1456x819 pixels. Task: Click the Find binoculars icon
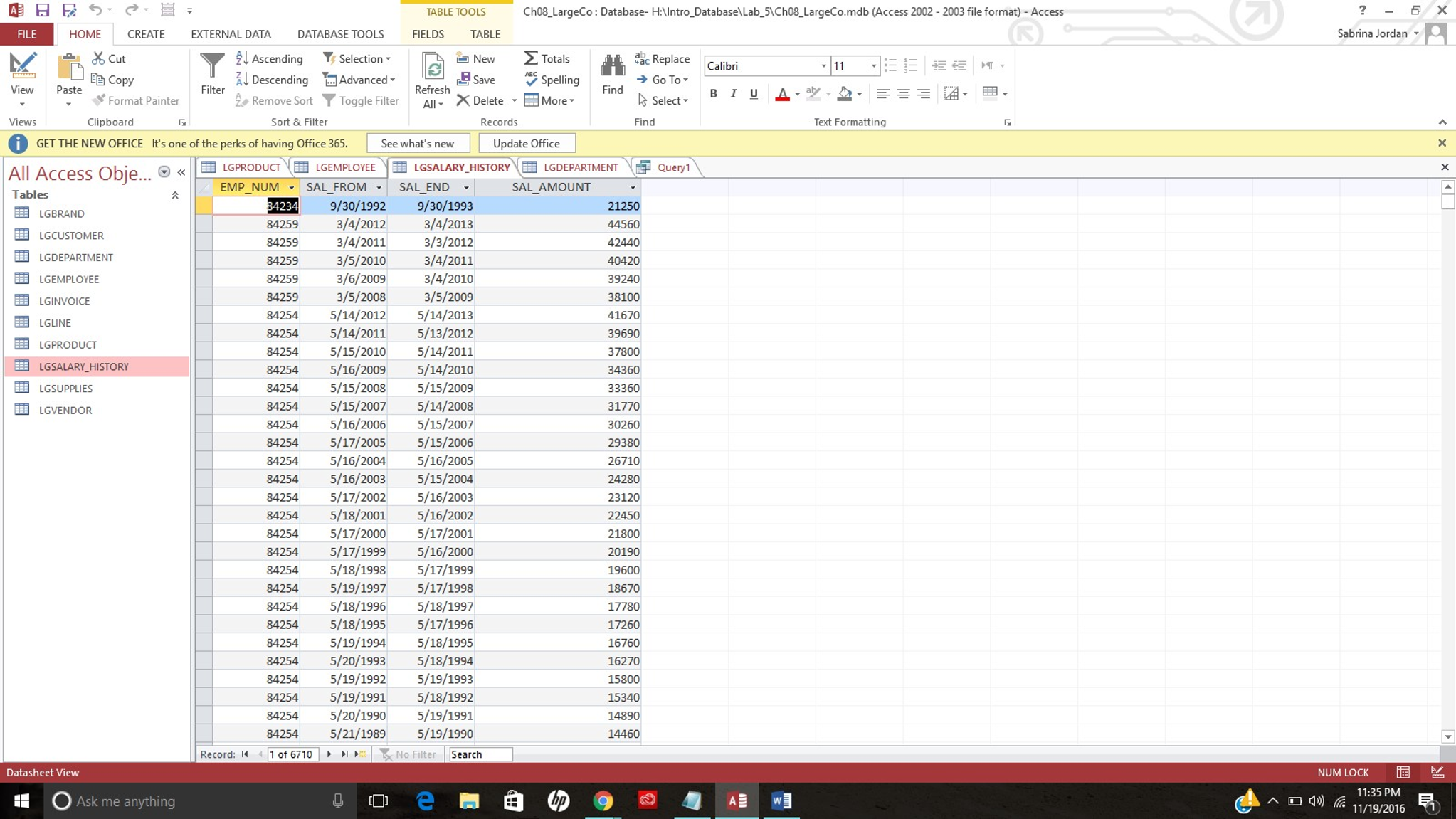(x=612, y=67)
